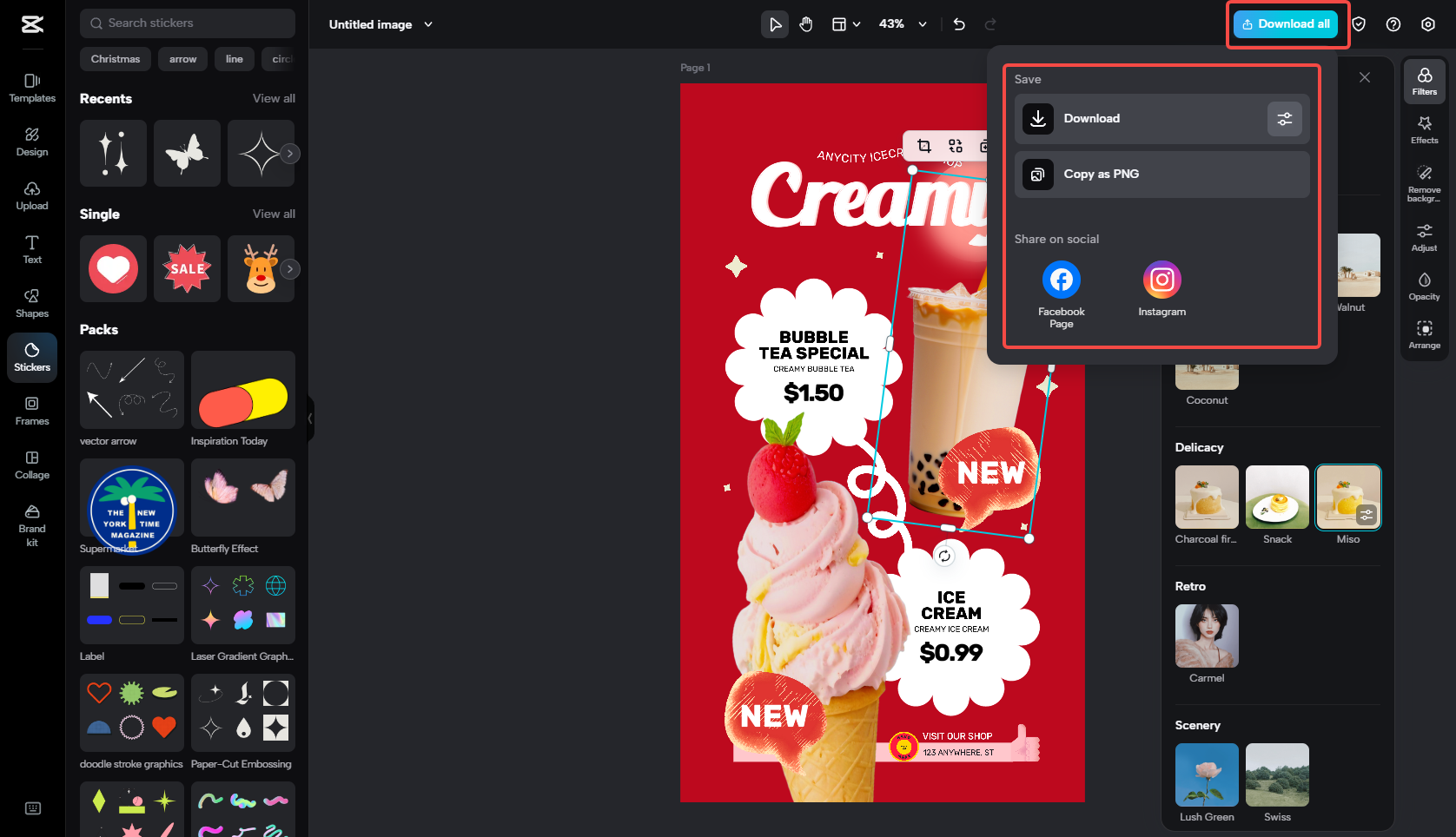Select the arrow sticker tag
This screenshot has width=1456, height=837.
pyautogui.click(x=183, y=59)
